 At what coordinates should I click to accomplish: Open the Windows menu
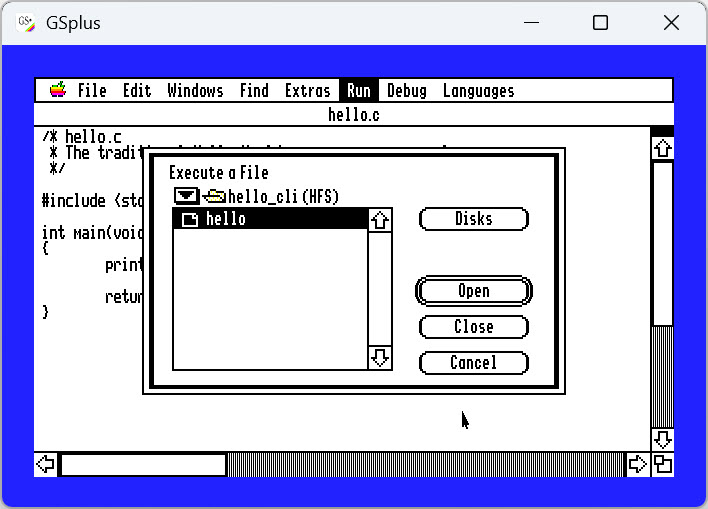coord(195,90)
